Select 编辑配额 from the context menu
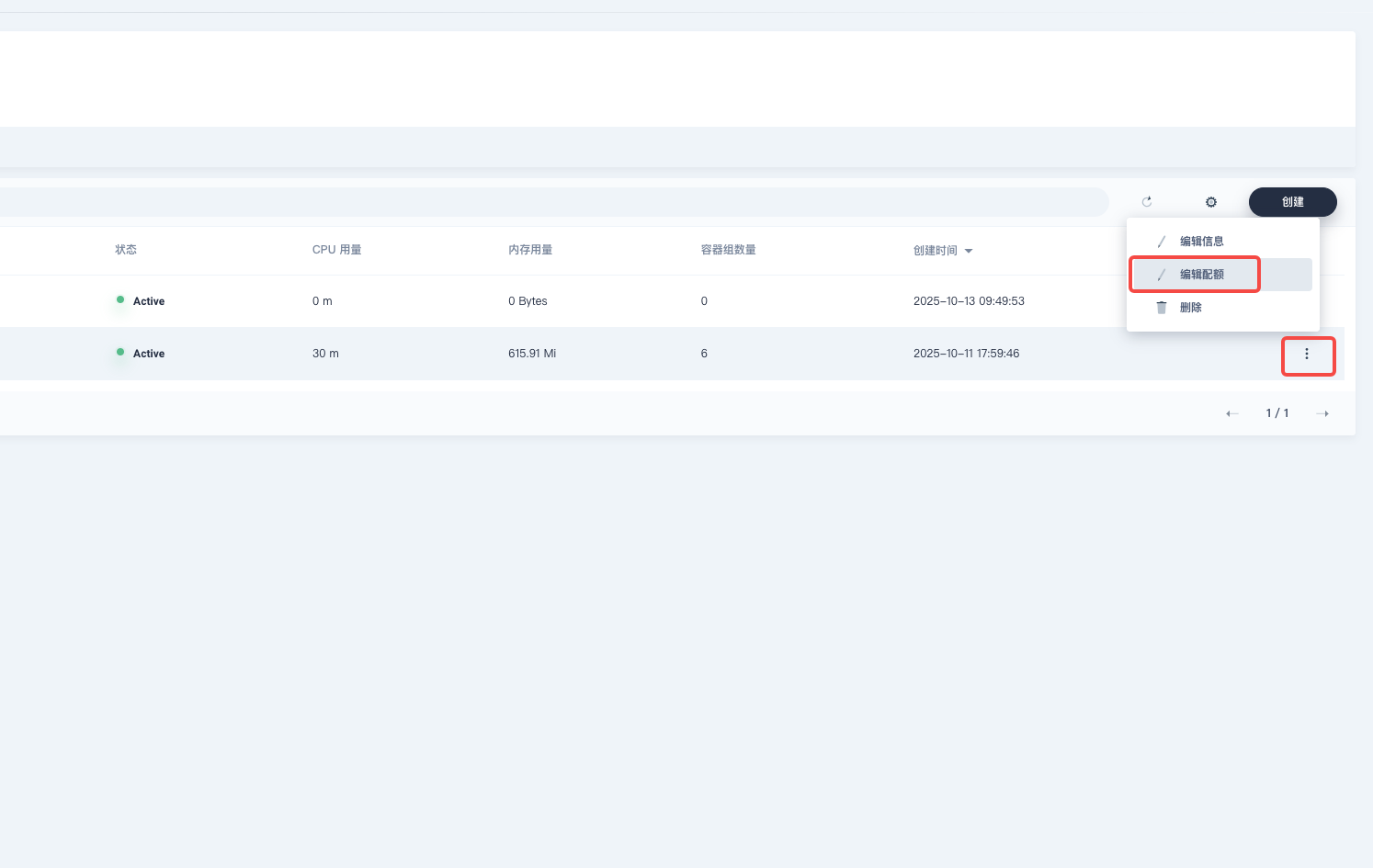The image size is (1373, 868). click(1201, 275)
